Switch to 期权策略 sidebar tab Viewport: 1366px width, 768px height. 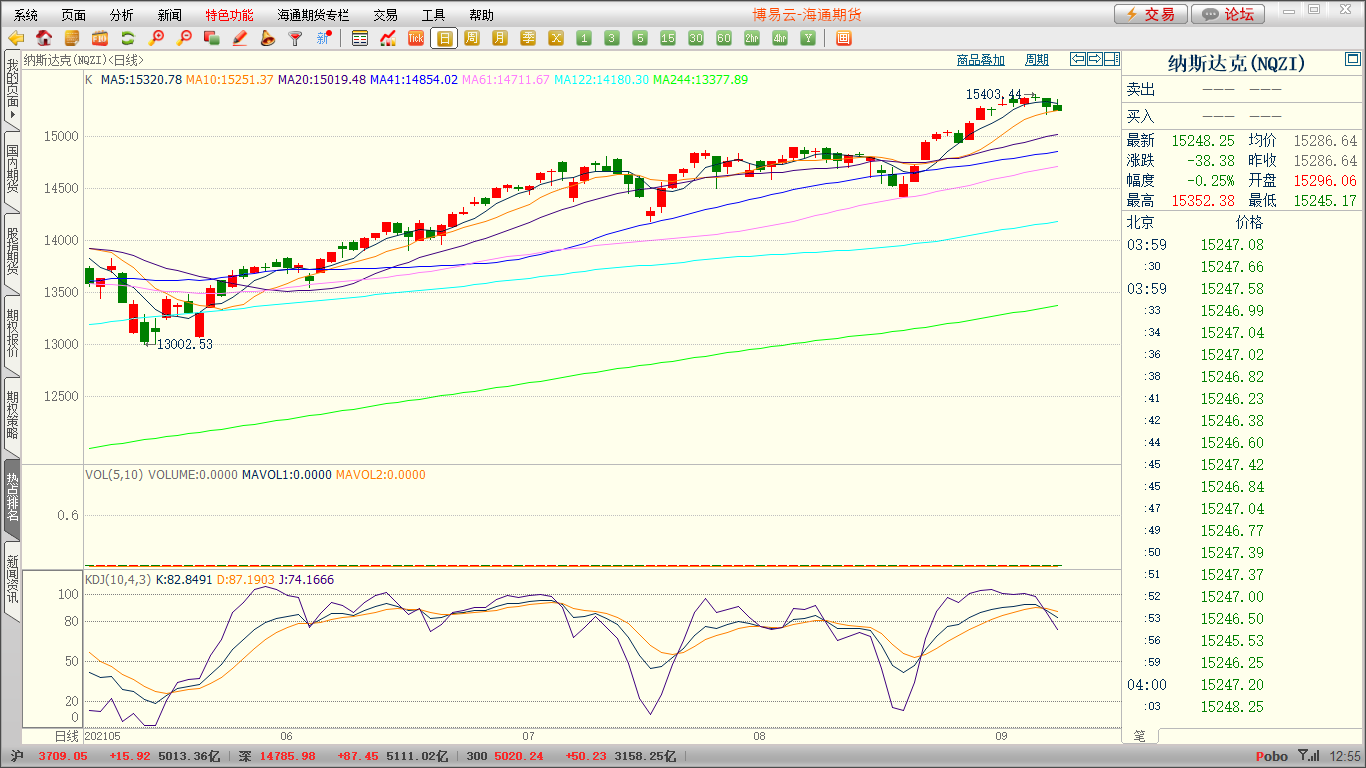pyautogui.click(x=12, y=415)
